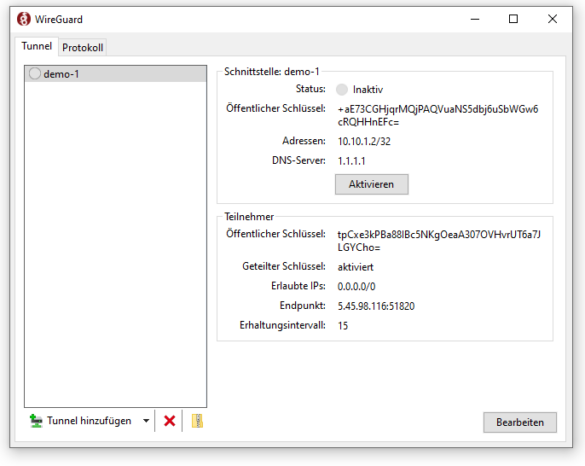Click the peer public key text
This screenshot has height=466, width=585.
coord(439,241)
